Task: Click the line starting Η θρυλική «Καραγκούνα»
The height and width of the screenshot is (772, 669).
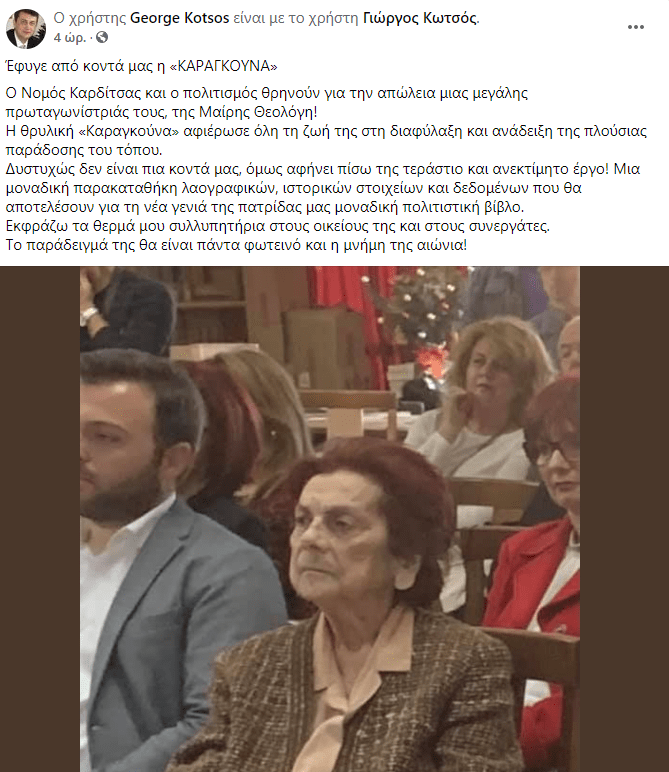Action: pyautogui.click(x=326, y=140)
